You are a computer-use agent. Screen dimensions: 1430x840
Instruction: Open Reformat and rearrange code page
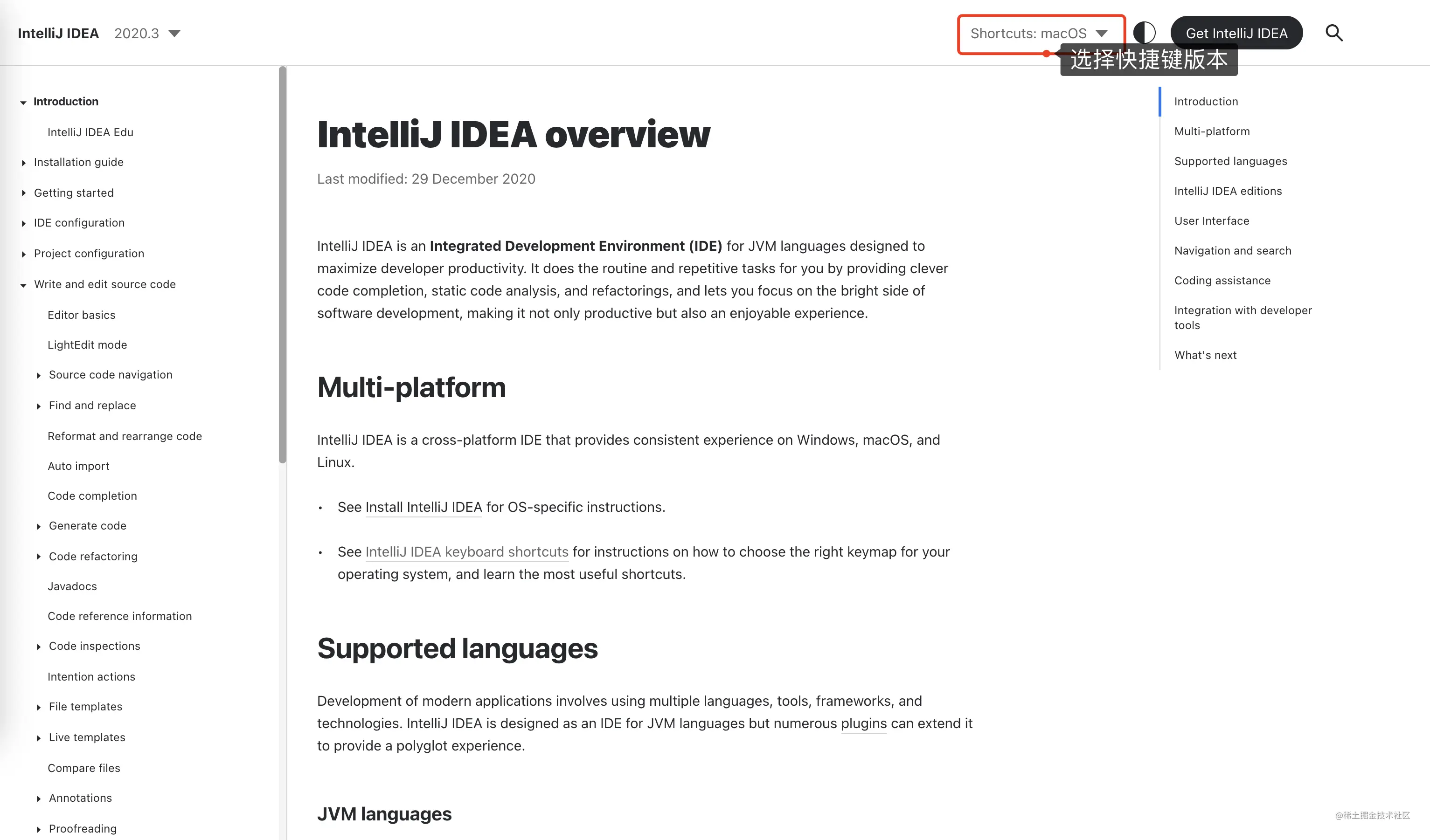(x=124, y=436)
